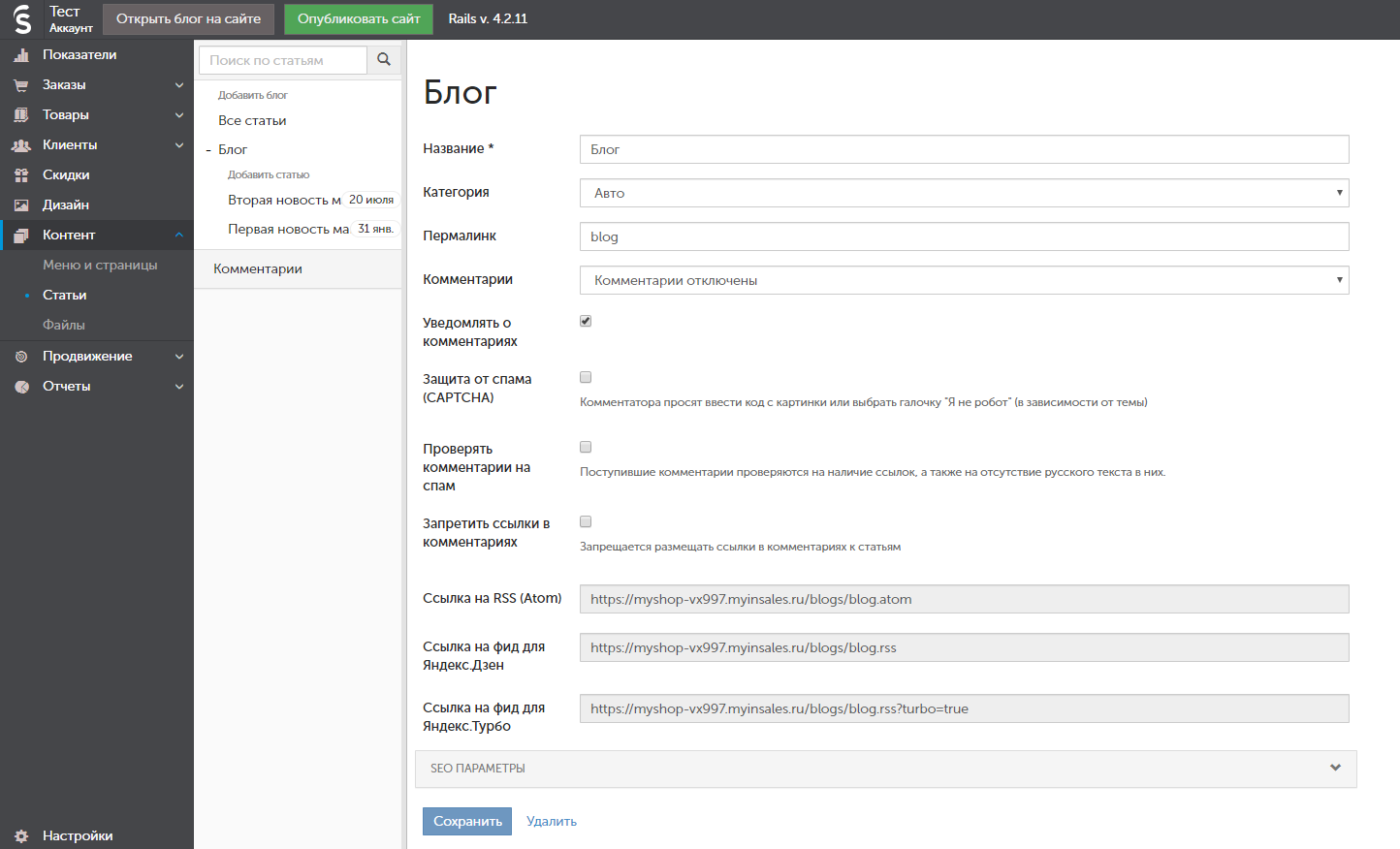Expand the SEO параметры section

[885, 769]
